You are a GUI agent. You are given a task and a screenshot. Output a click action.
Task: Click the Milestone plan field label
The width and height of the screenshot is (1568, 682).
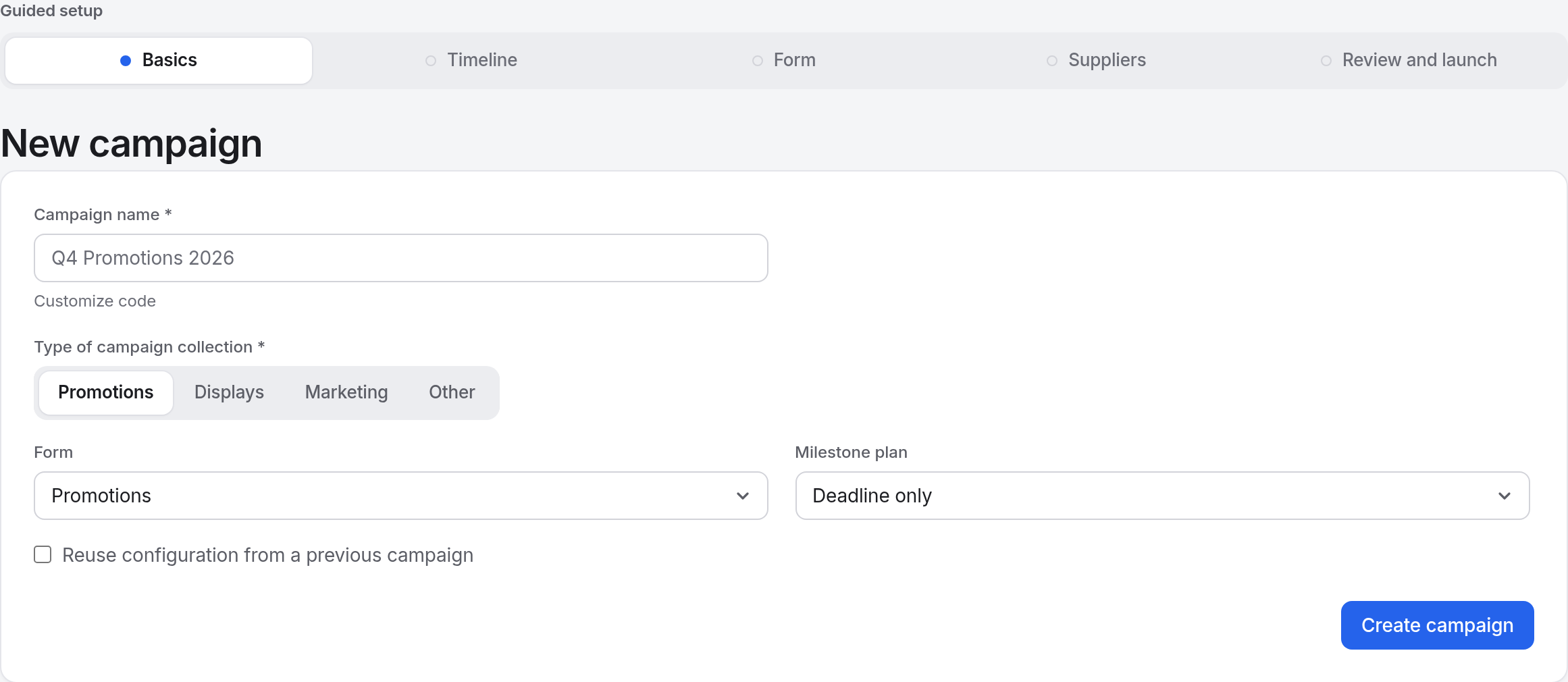click(x=851, y=452)
